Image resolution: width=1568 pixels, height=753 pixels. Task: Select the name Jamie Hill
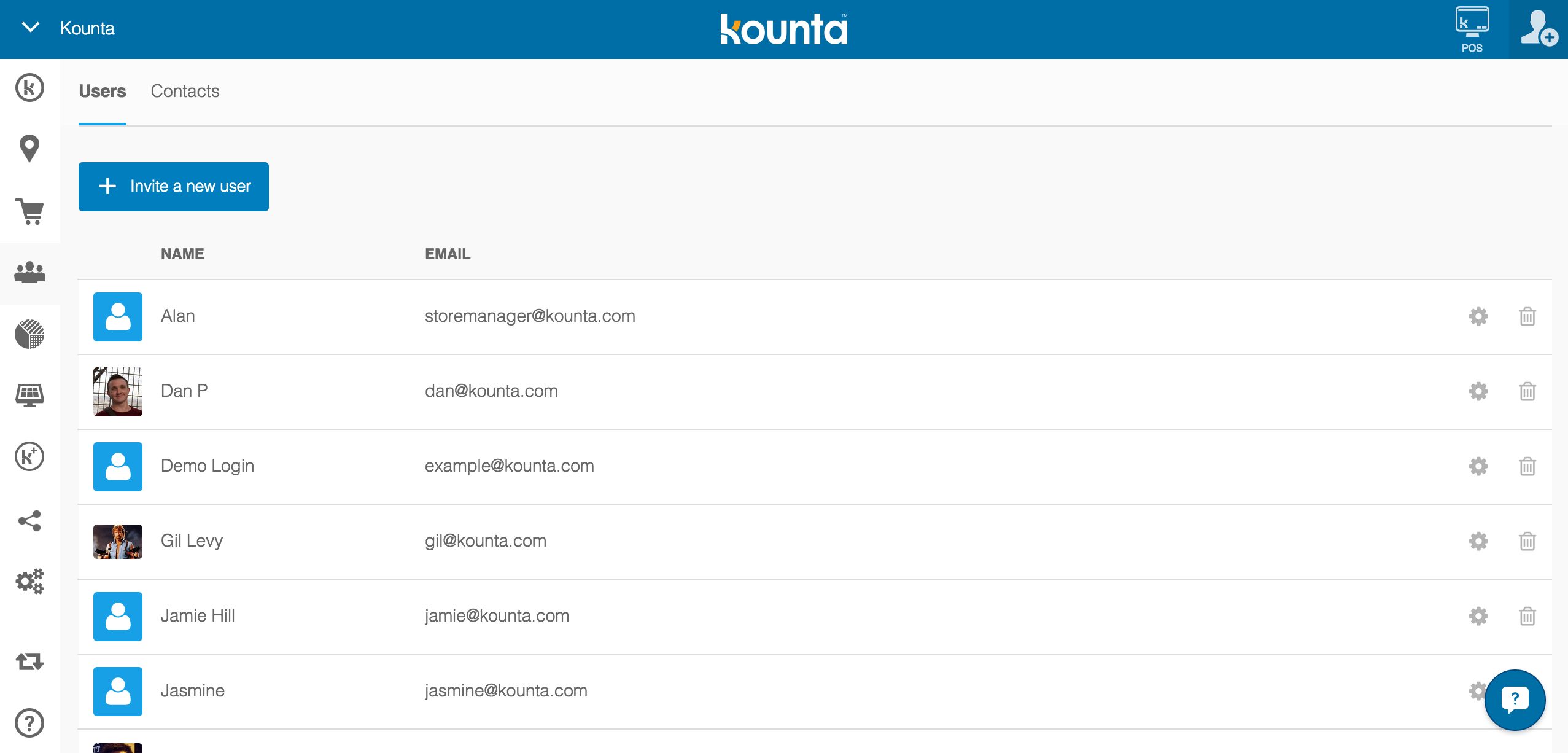coord(198,616)
